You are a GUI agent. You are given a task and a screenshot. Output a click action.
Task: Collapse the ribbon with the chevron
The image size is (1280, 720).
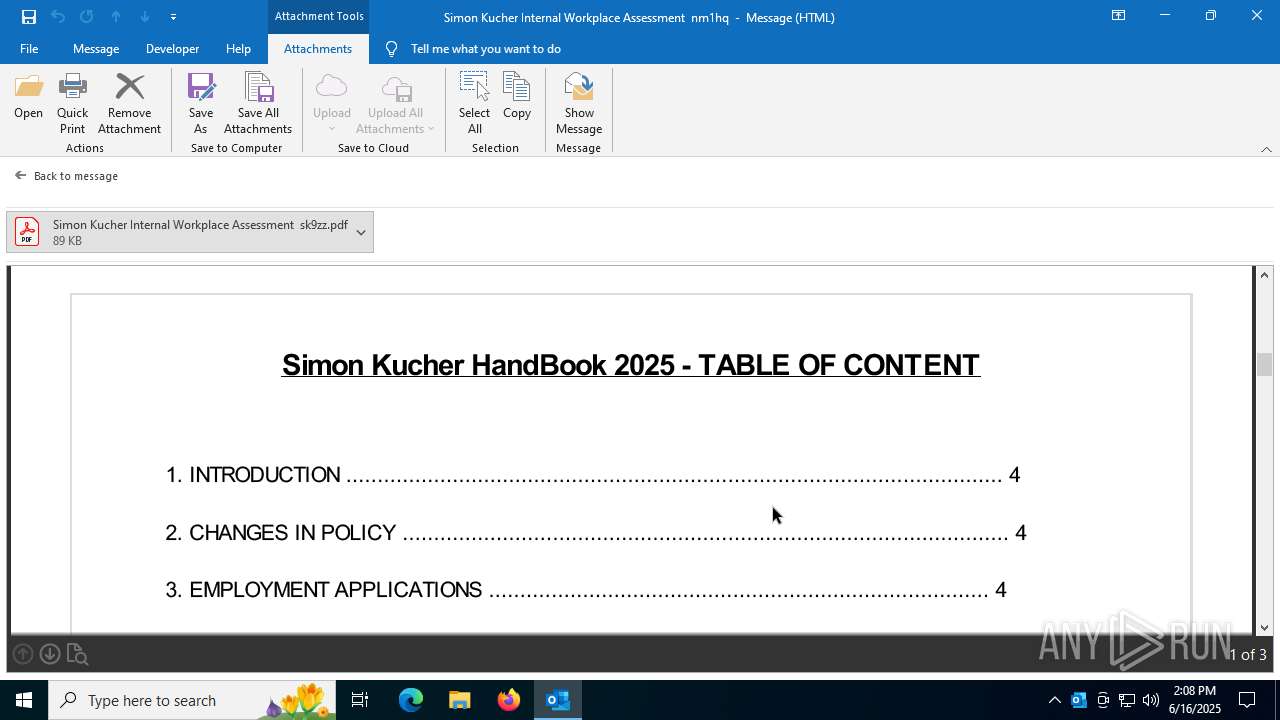point(1266,149)
